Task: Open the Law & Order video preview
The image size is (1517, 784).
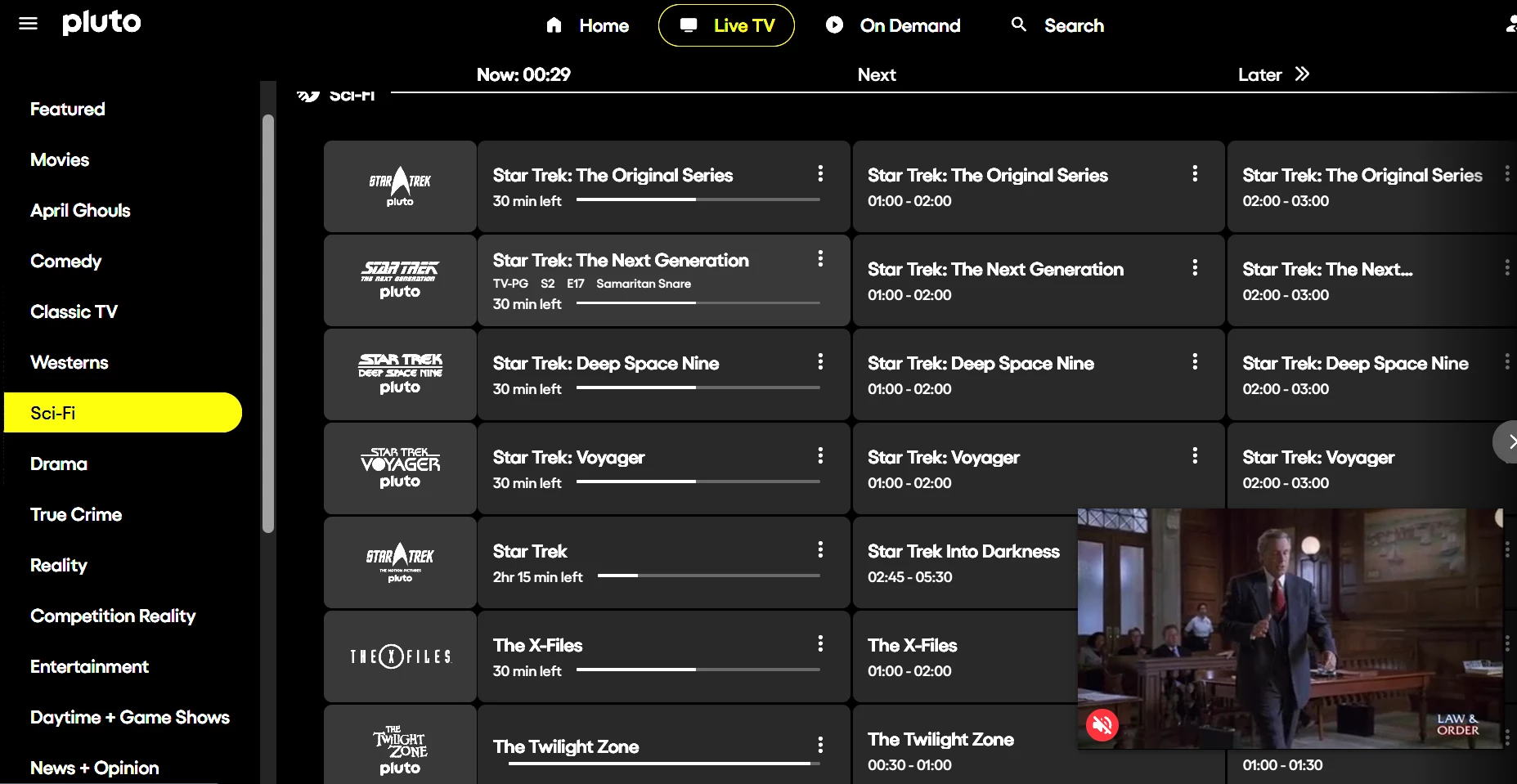Action: [x=1290, y=628]
